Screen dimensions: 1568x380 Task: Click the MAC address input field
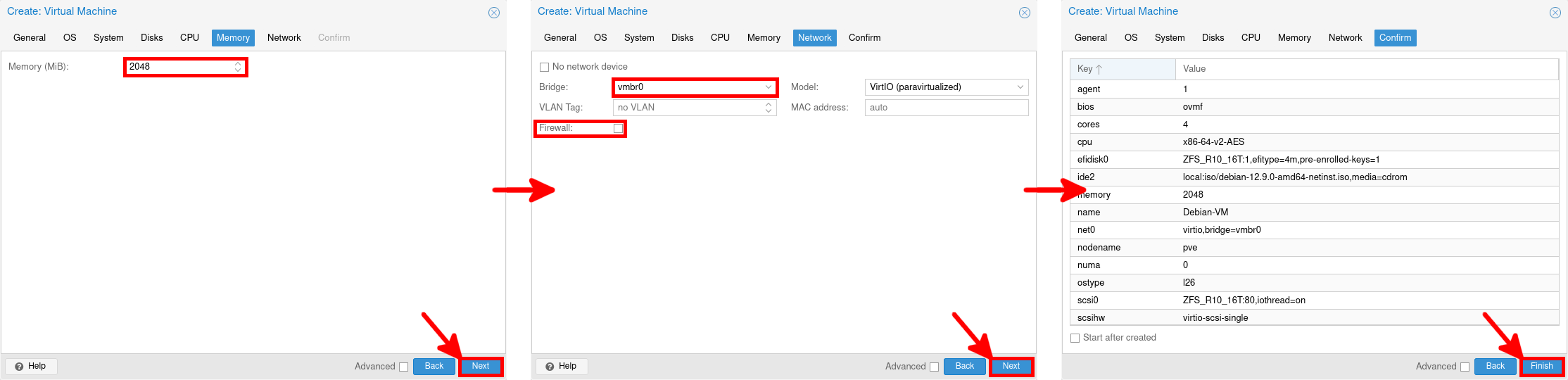pos(946,108)
